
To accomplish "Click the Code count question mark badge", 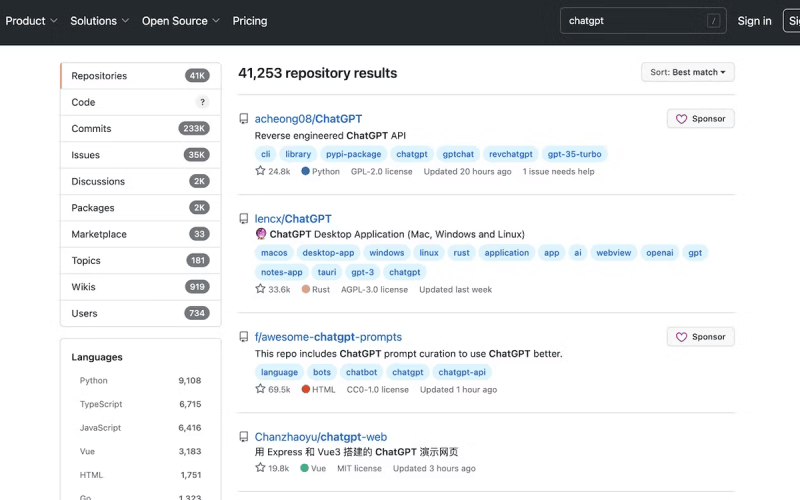I will [x=203, y=102].
